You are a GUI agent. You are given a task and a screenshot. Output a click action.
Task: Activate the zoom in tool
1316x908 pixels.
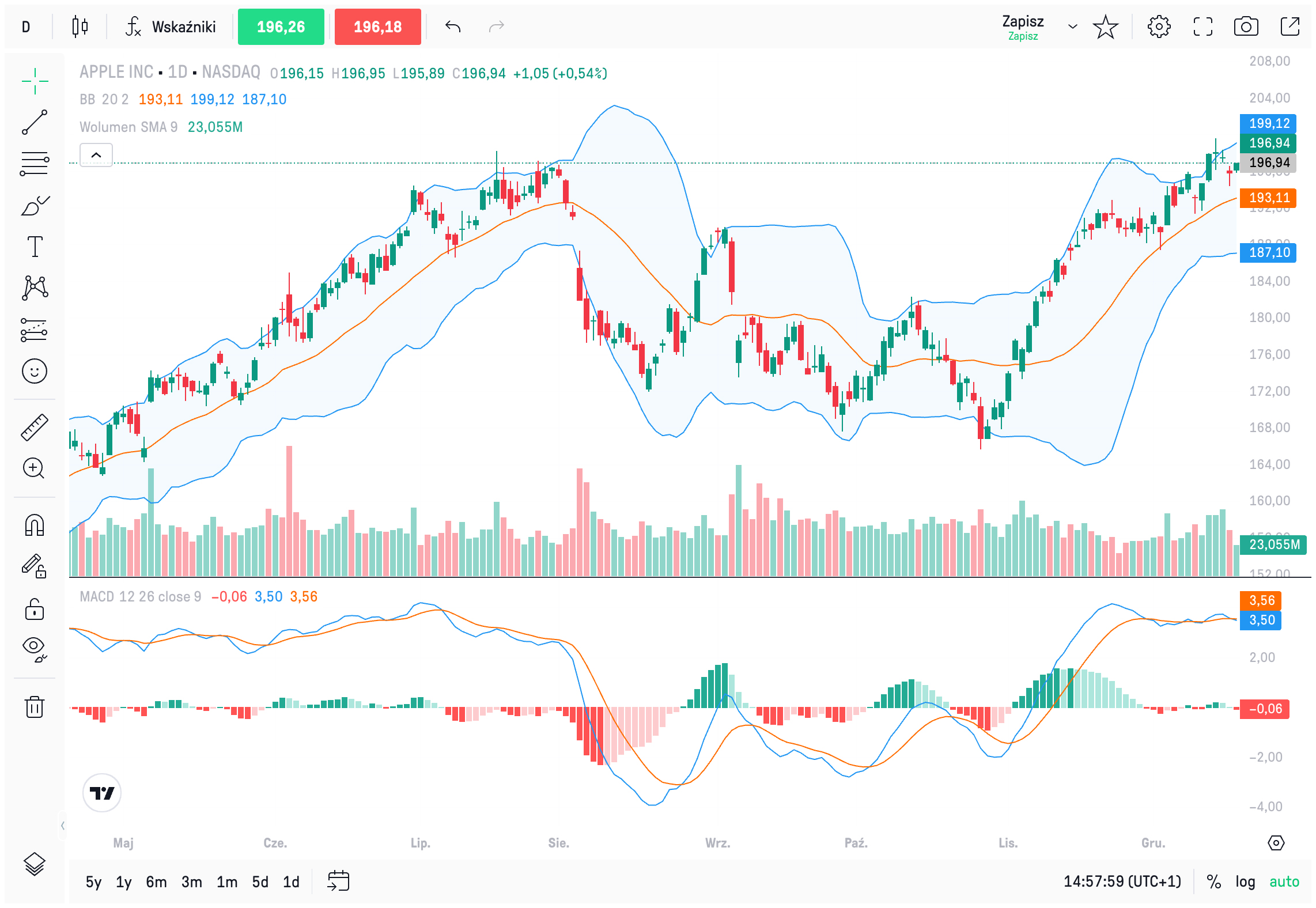point(35,468)
